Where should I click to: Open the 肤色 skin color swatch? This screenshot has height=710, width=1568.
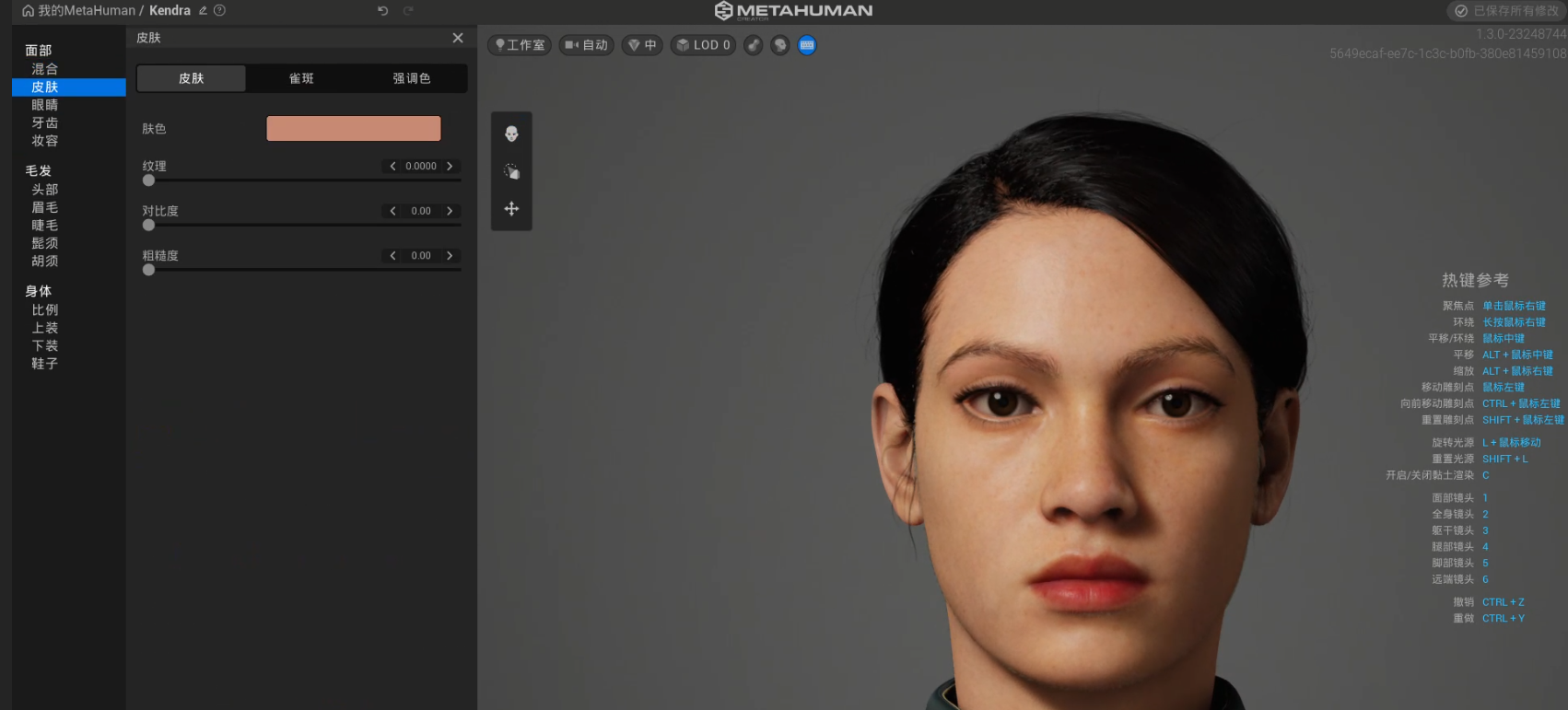[354, 129]
